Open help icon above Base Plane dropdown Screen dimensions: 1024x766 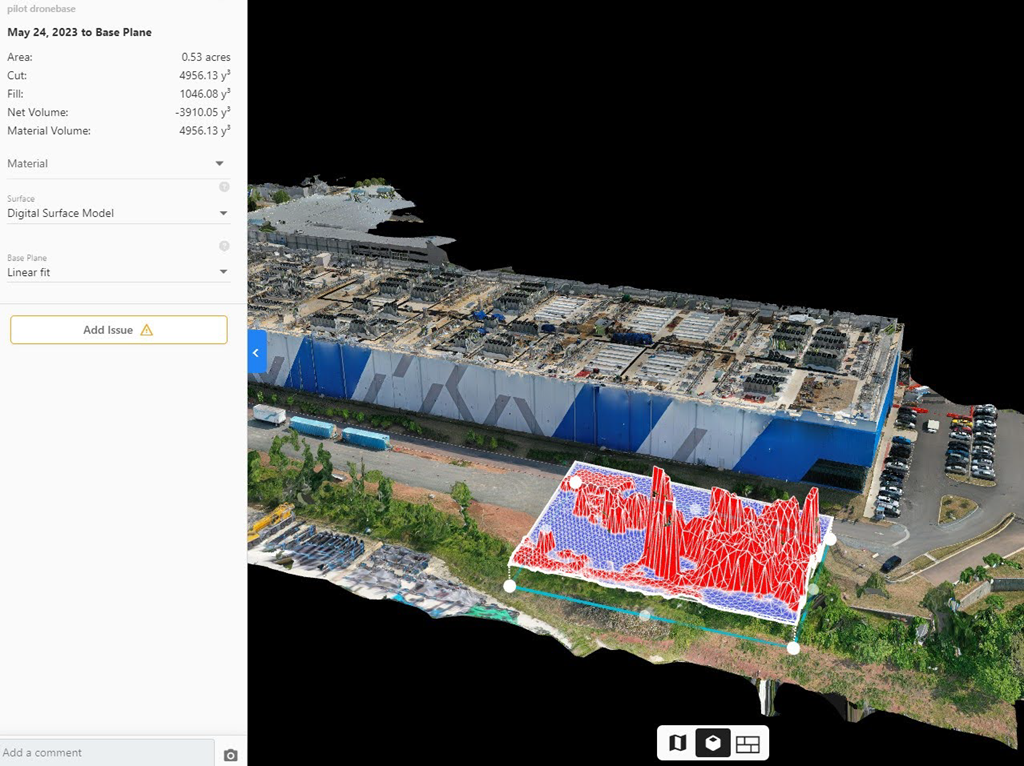pos(224,246)
